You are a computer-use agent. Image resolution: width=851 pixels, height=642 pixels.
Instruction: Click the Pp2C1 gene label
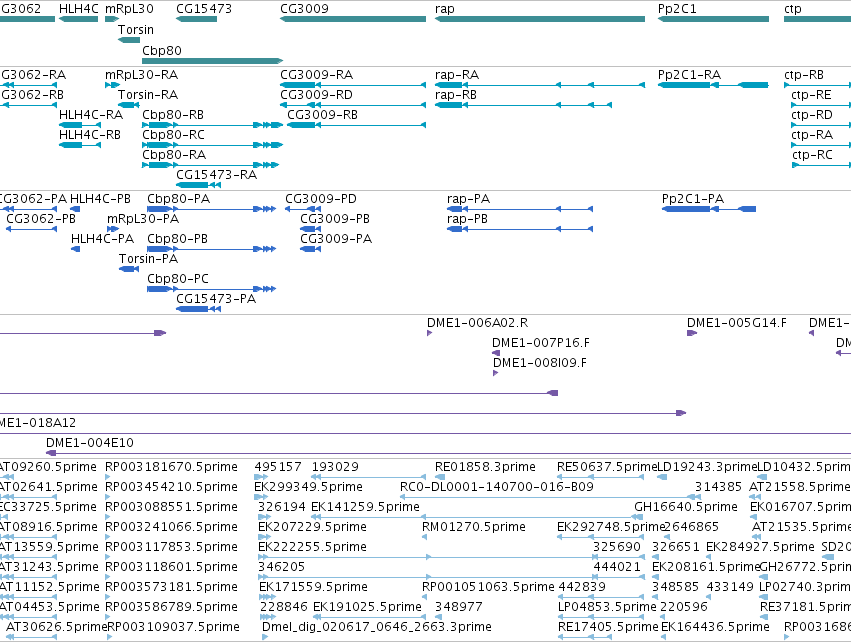pos(677,9)
